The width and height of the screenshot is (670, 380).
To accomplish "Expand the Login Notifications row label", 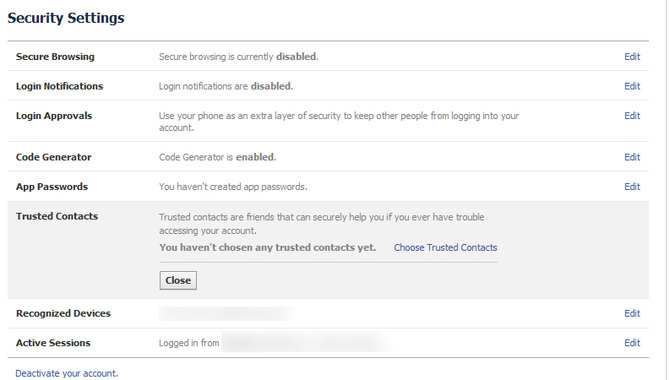I will pos(59,86).
